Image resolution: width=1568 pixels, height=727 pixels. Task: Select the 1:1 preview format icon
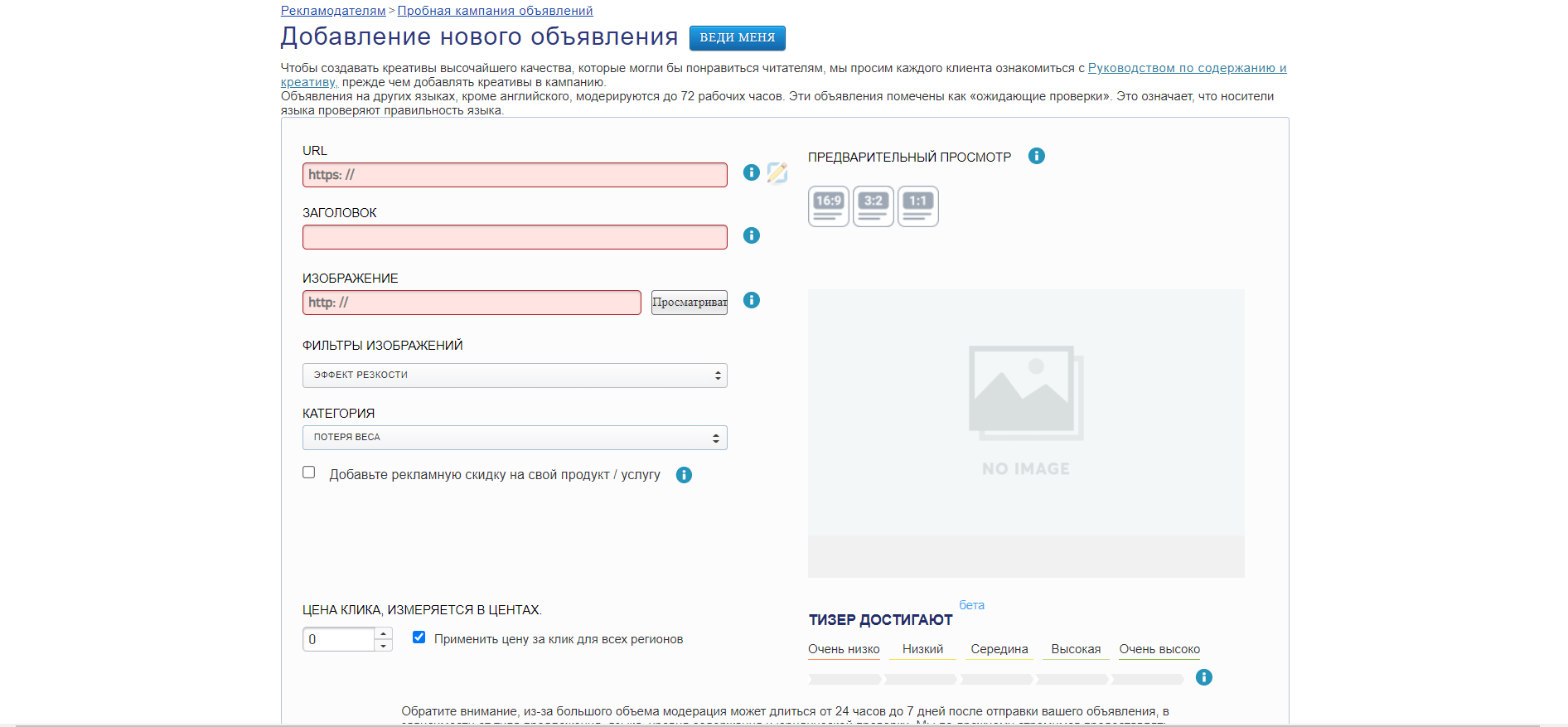pyautogui.click(x=917, y=206)
